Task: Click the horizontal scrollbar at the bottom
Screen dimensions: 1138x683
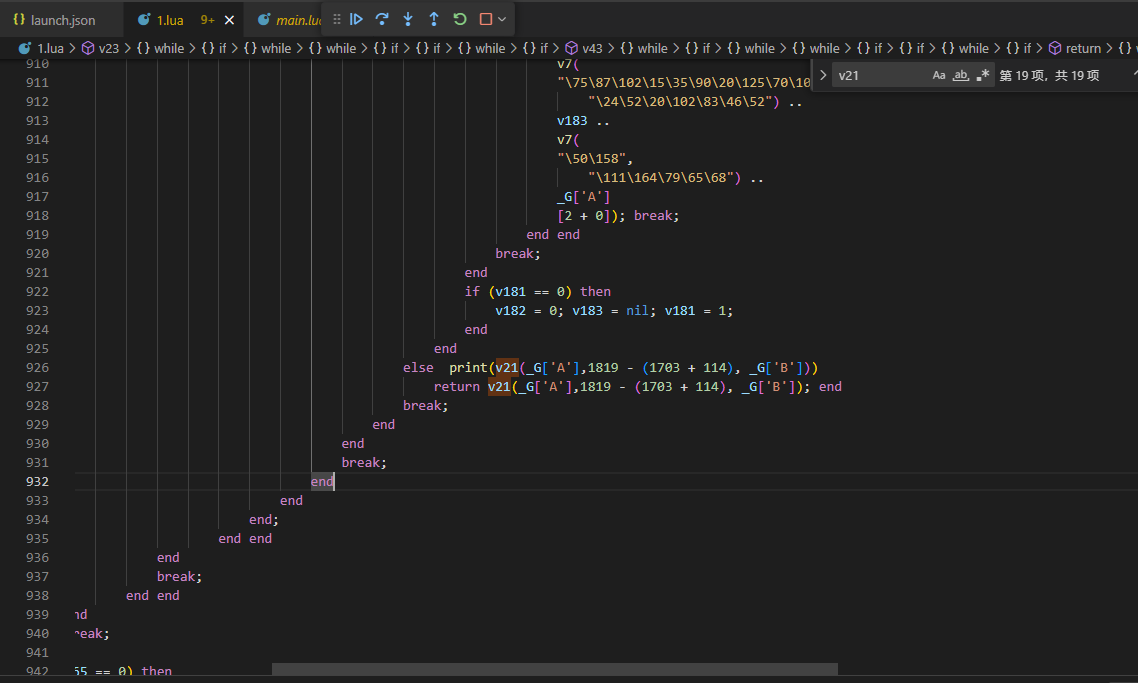Action: tap(554, 669)
